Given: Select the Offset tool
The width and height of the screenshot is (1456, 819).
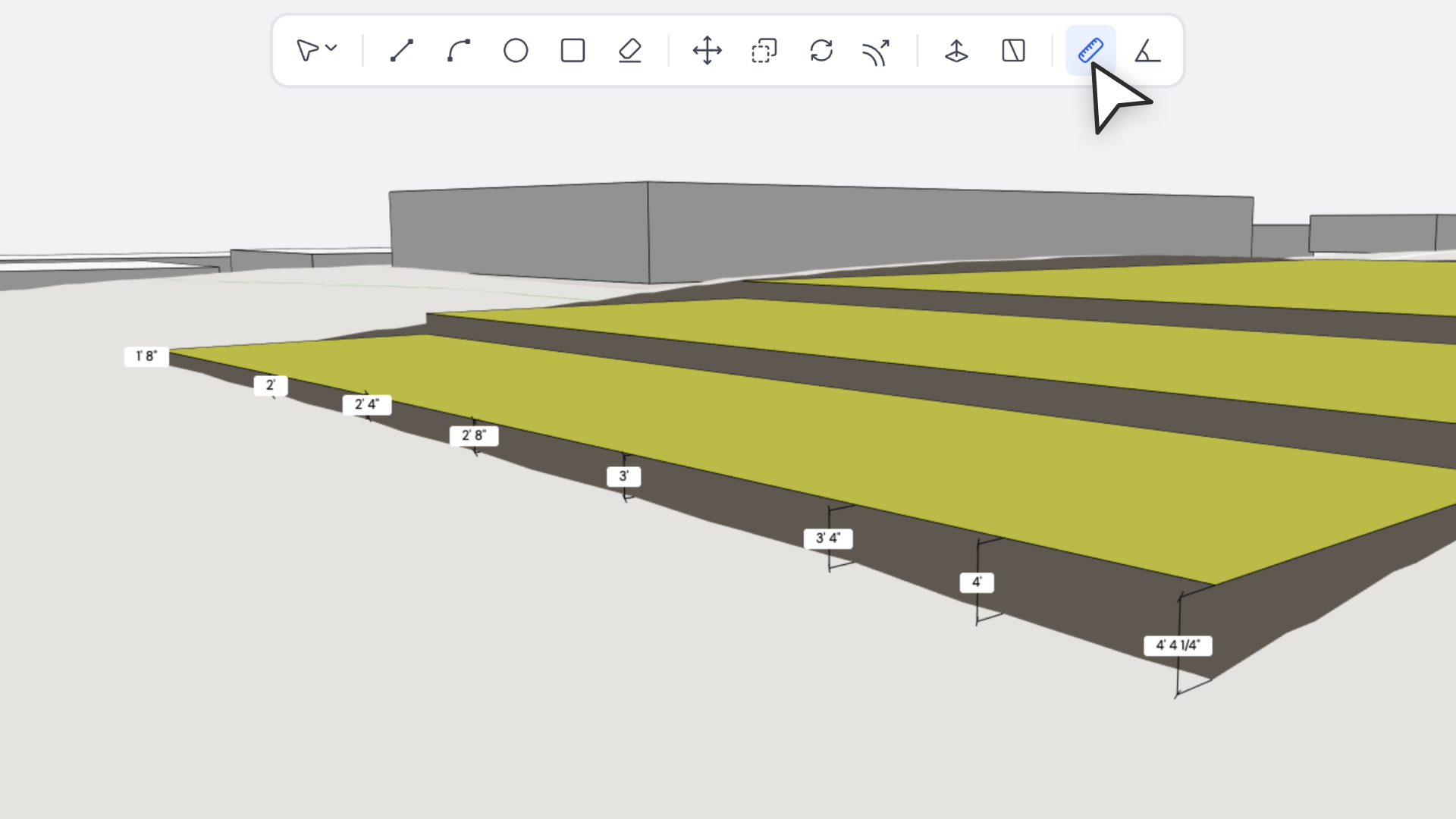Looking at the screenshot, I should 876,52.
